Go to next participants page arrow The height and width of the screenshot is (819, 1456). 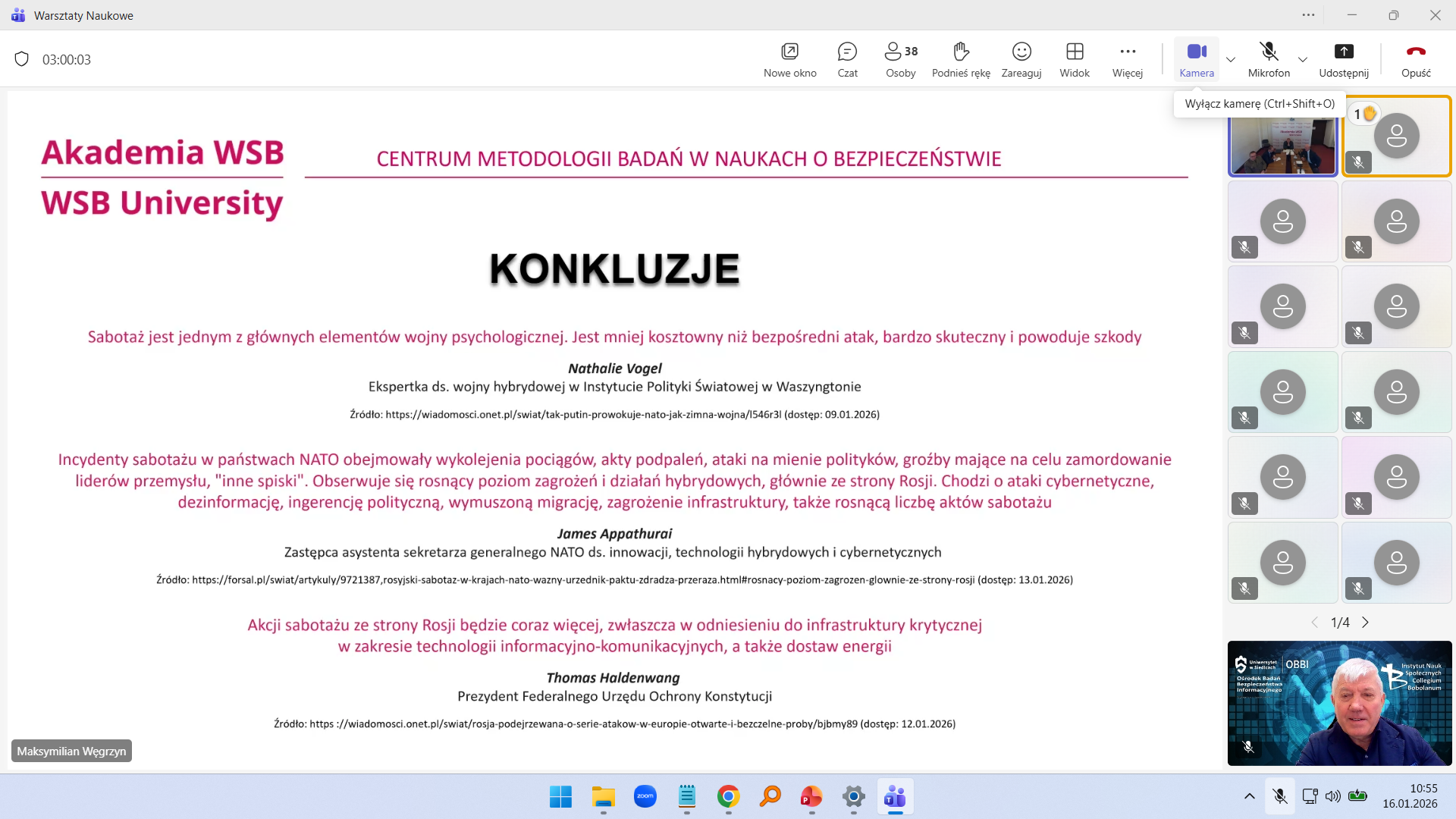(1365, 623)
